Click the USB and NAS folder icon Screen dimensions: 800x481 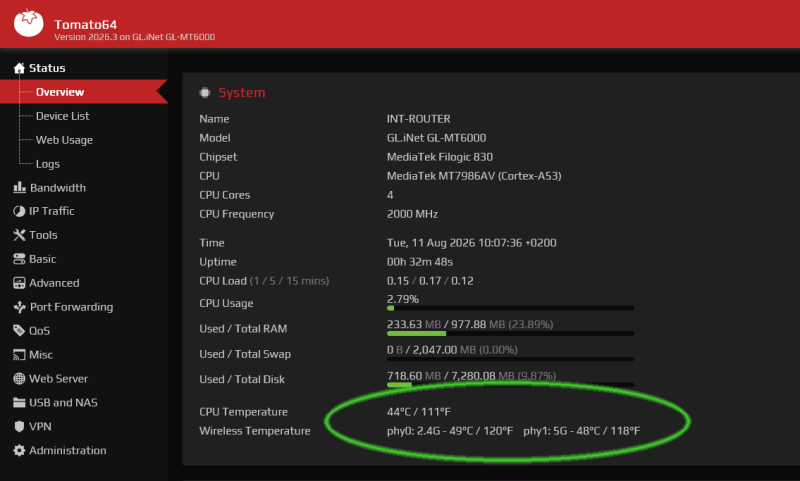[19, 402]
